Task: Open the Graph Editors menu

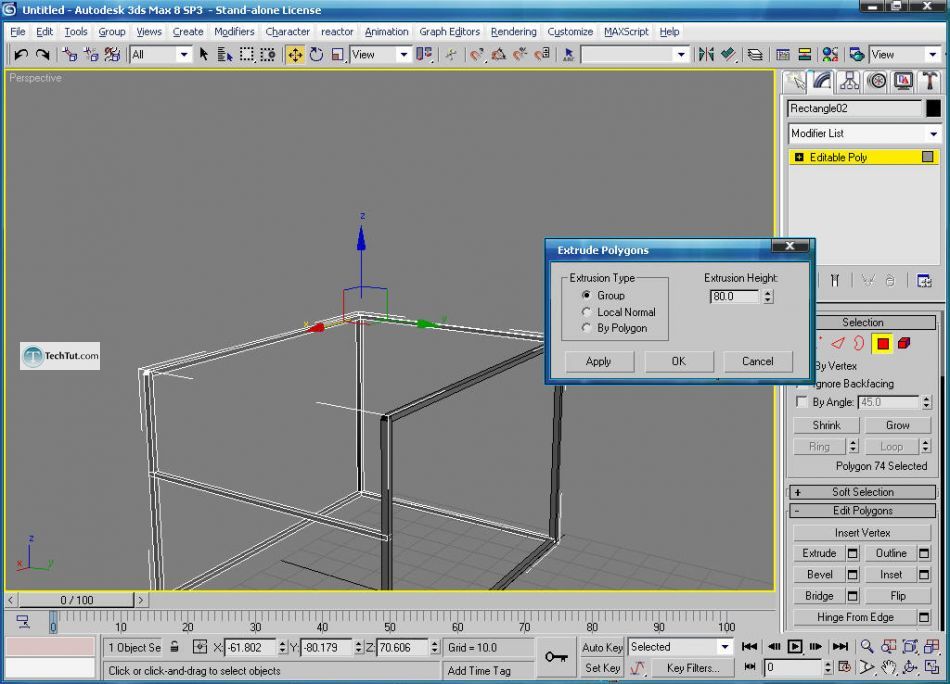Action: click(450, 32)
